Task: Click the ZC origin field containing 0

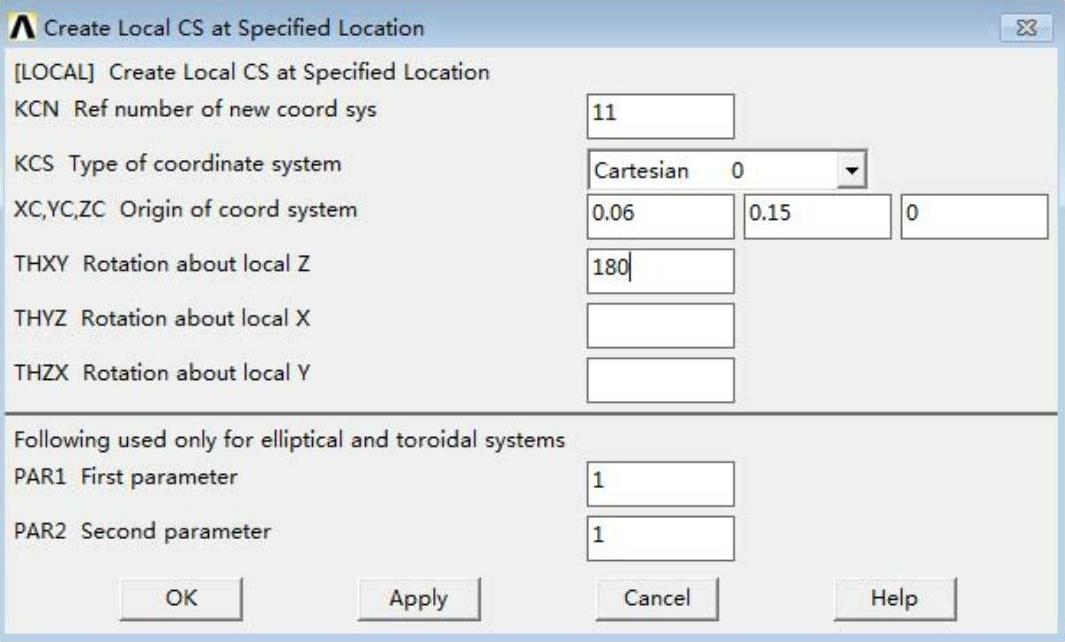Action: tap(973, 217)
